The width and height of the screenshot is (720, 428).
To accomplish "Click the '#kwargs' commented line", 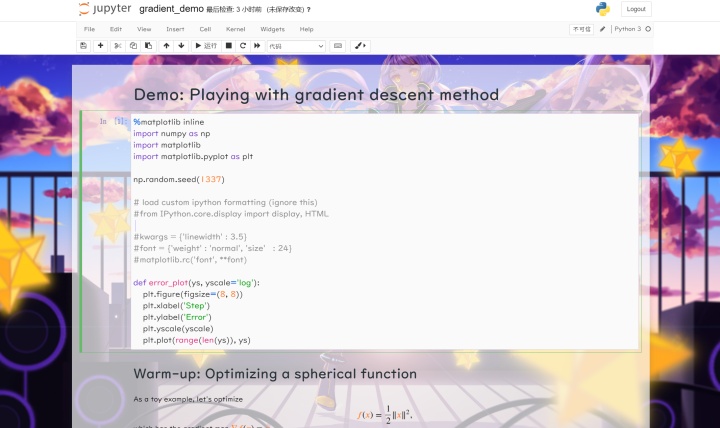I will click(190, 237).
